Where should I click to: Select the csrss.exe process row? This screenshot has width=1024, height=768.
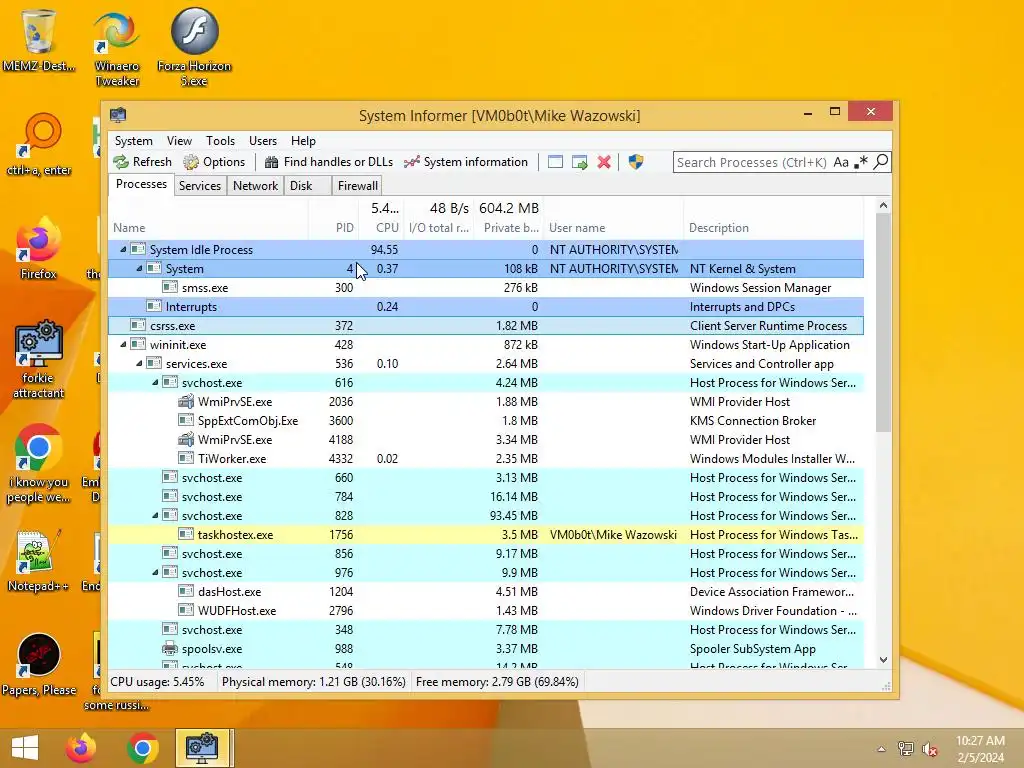click(x=486, y=326)
